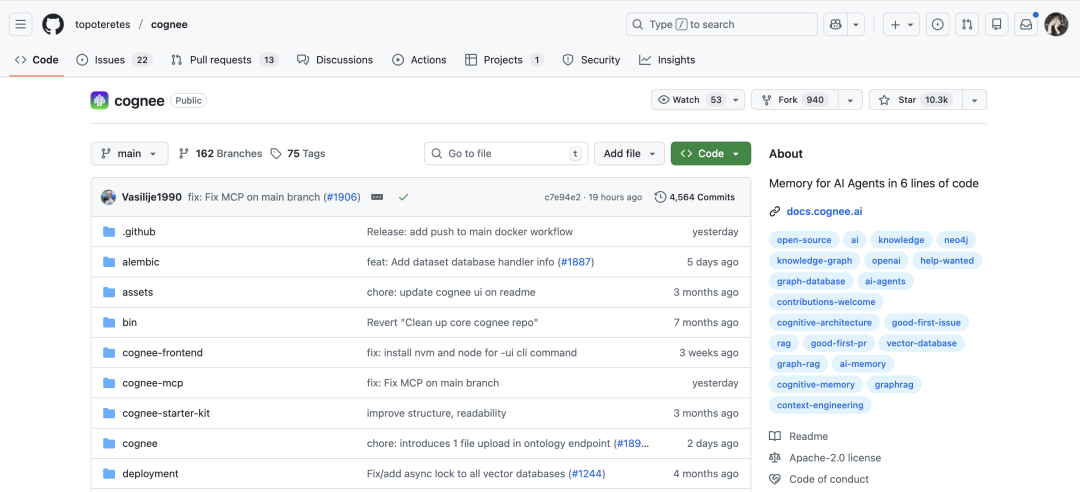
Task: Go to GitHub home via Octocat logo
Action: [x=53, y=24]
